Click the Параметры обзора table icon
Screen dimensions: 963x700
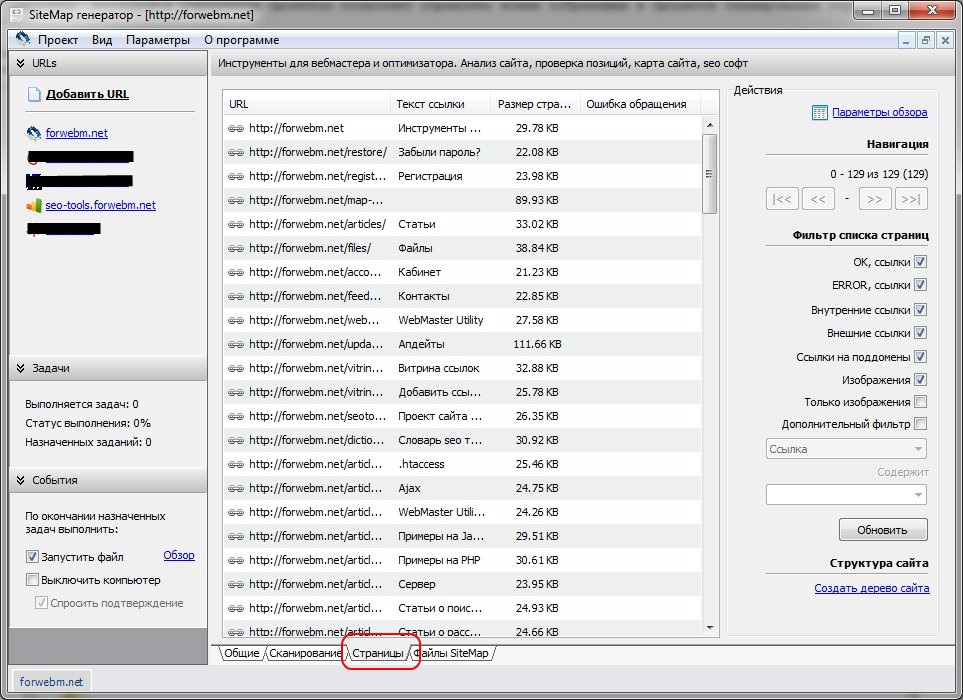click(820, 113)
